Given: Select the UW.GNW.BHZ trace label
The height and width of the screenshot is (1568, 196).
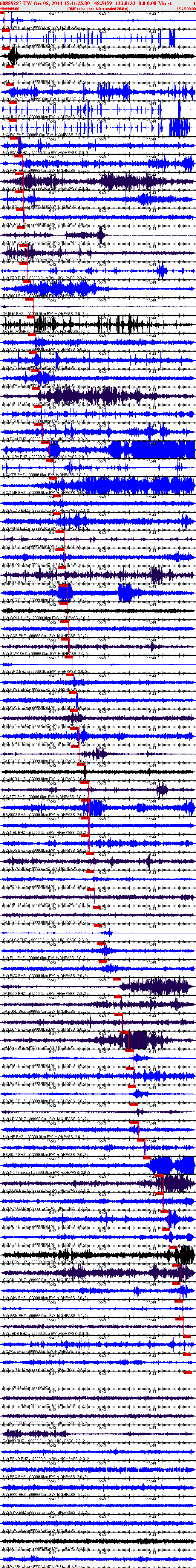Looking at the screenshot, I should [46, 652].
